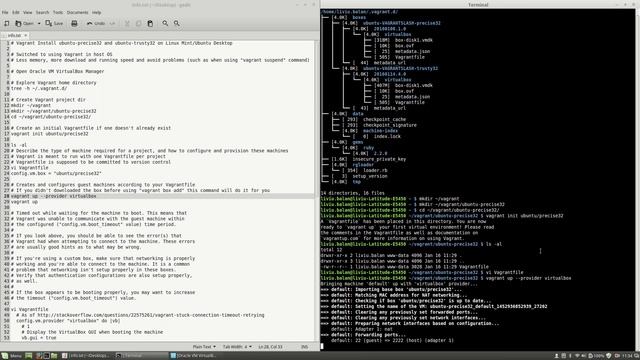This screenshot has width=640, height=360.
Task: Select the info.txt document tab
Action: coord(14,36)
